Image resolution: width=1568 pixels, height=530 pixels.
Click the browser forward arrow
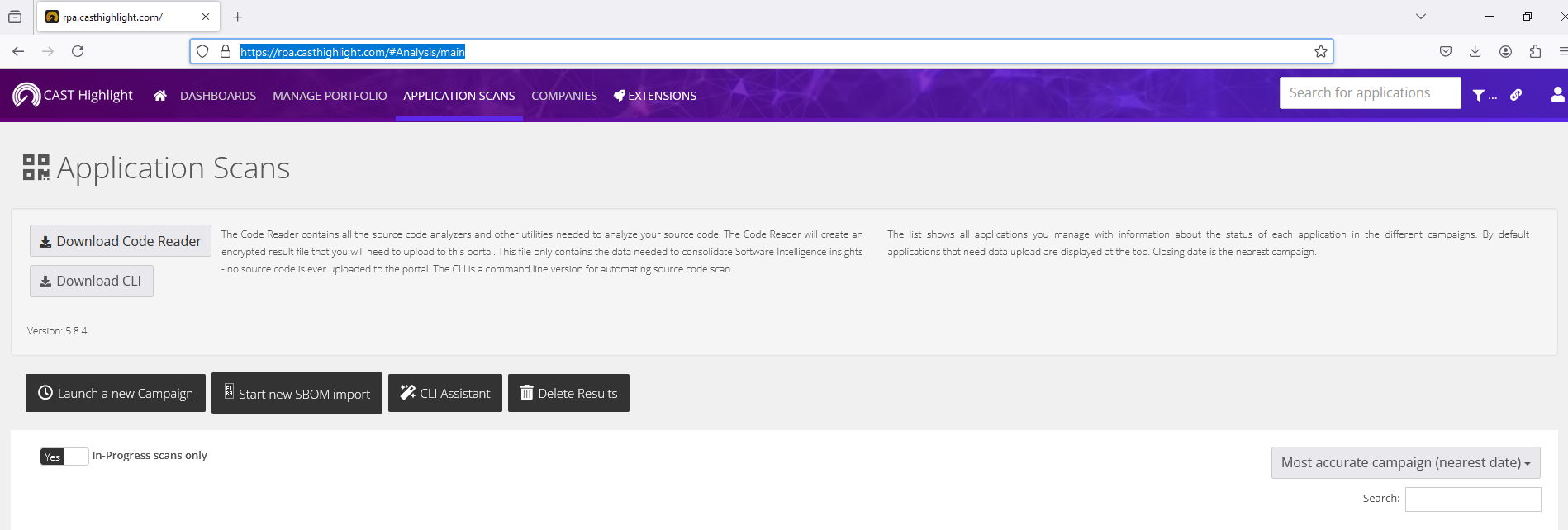point(48,51)
